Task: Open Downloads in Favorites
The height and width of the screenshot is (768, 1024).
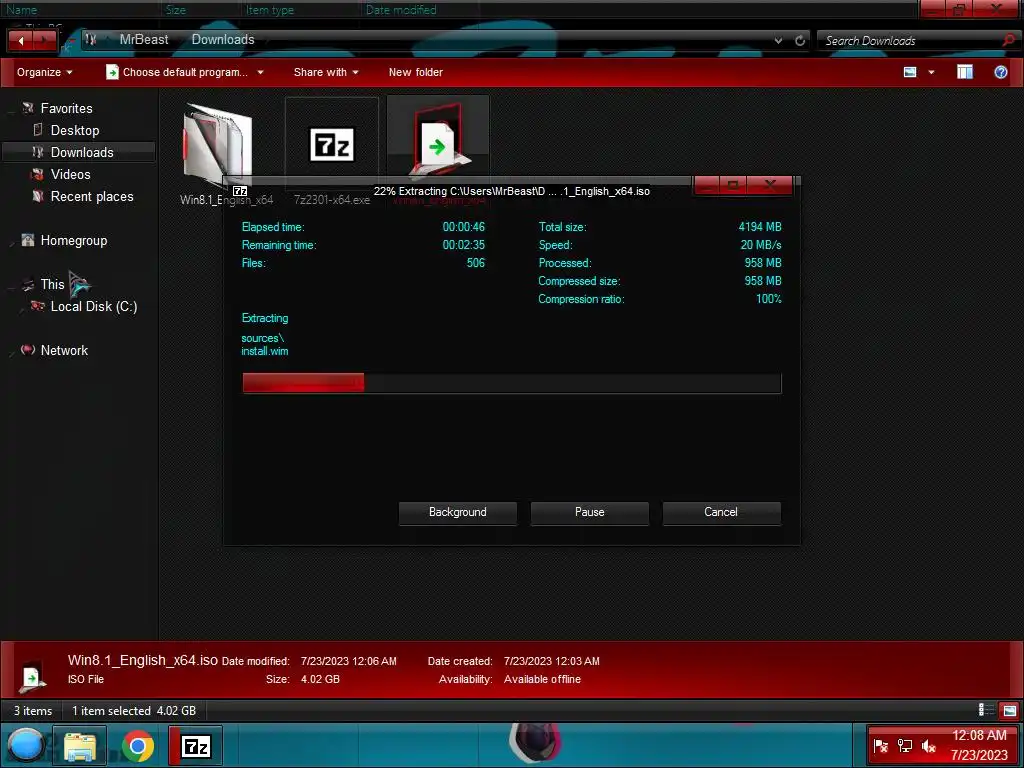Action: coord(82,152)
